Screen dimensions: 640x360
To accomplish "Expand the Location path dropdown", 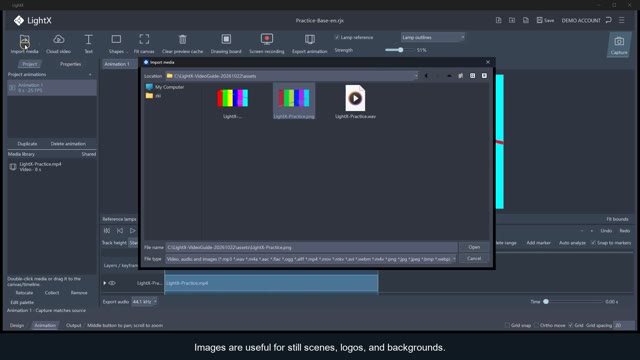I will click(x=416, y=76).
